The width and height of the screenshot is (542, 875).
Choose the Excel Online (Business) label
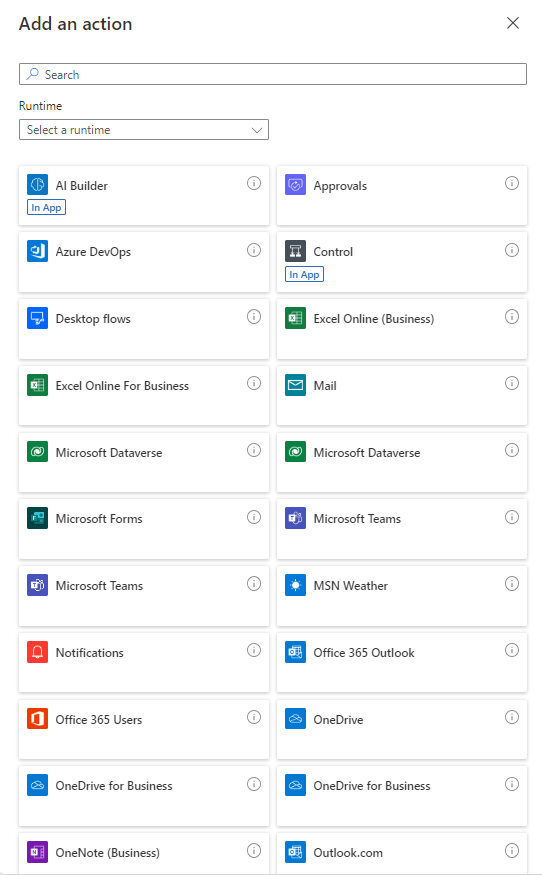374,319
